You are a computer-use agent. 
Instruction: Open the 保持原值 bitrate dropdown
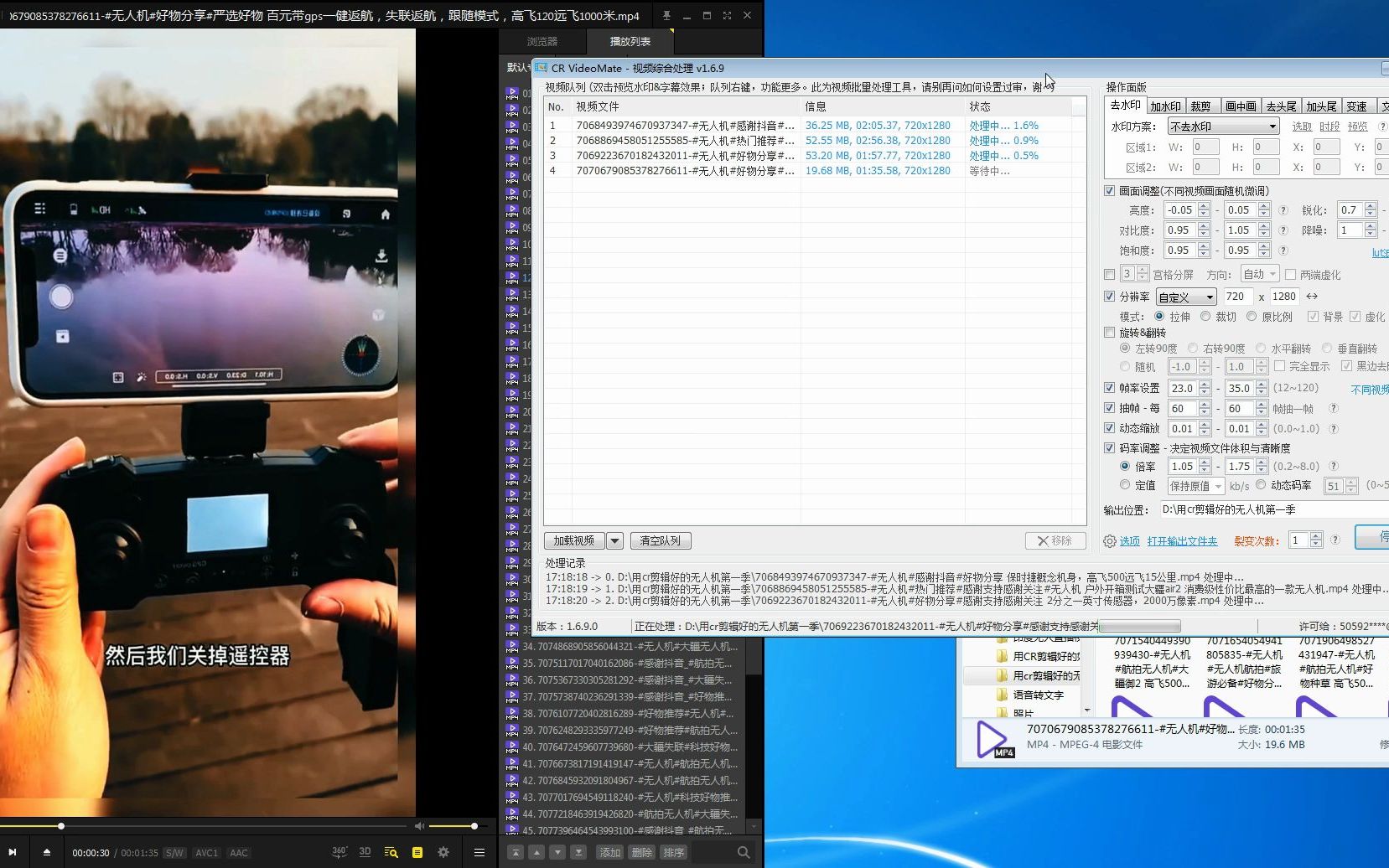coord(1196,486)
